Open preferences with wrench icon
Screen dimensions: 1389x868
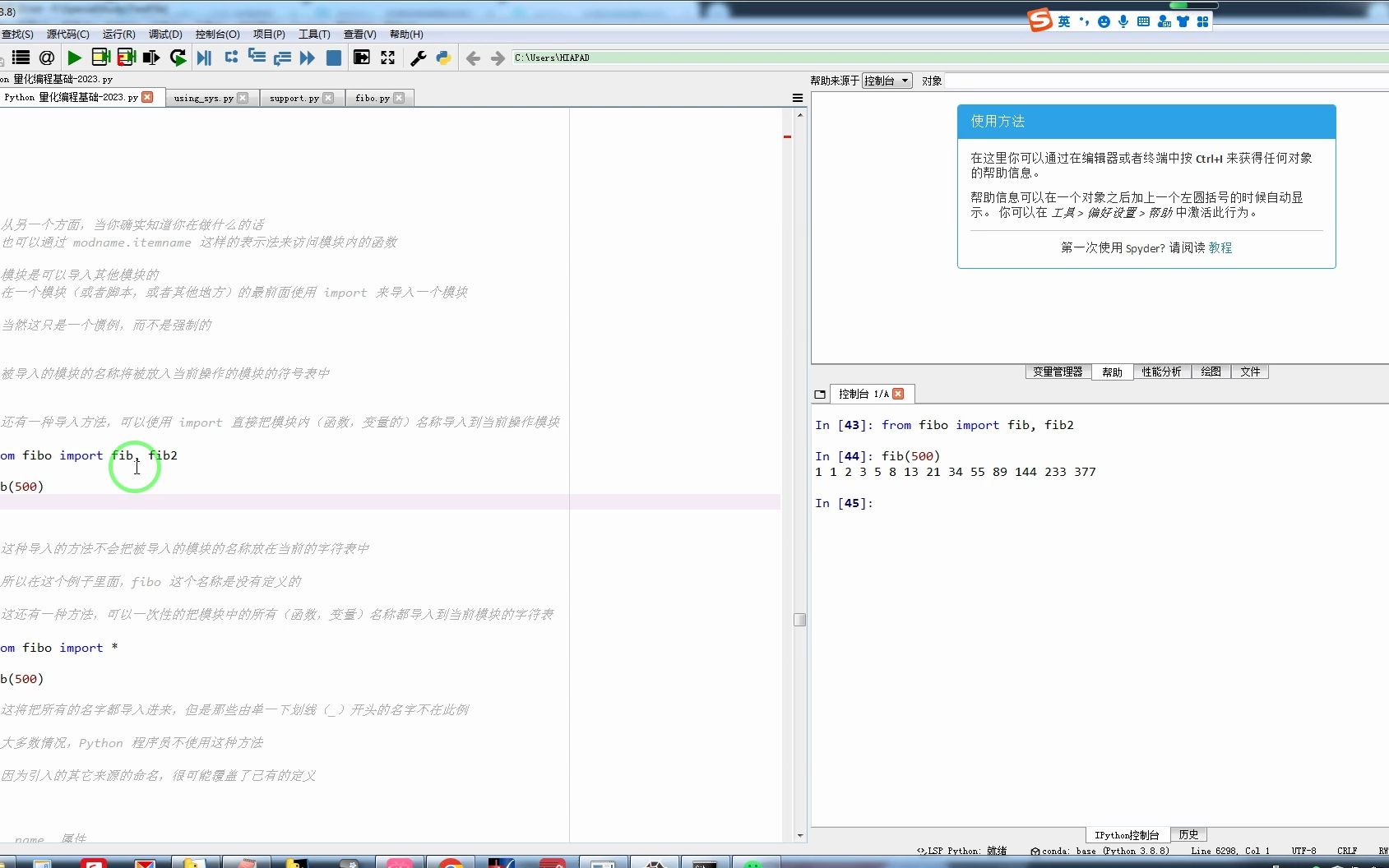[x=418, y=58]
